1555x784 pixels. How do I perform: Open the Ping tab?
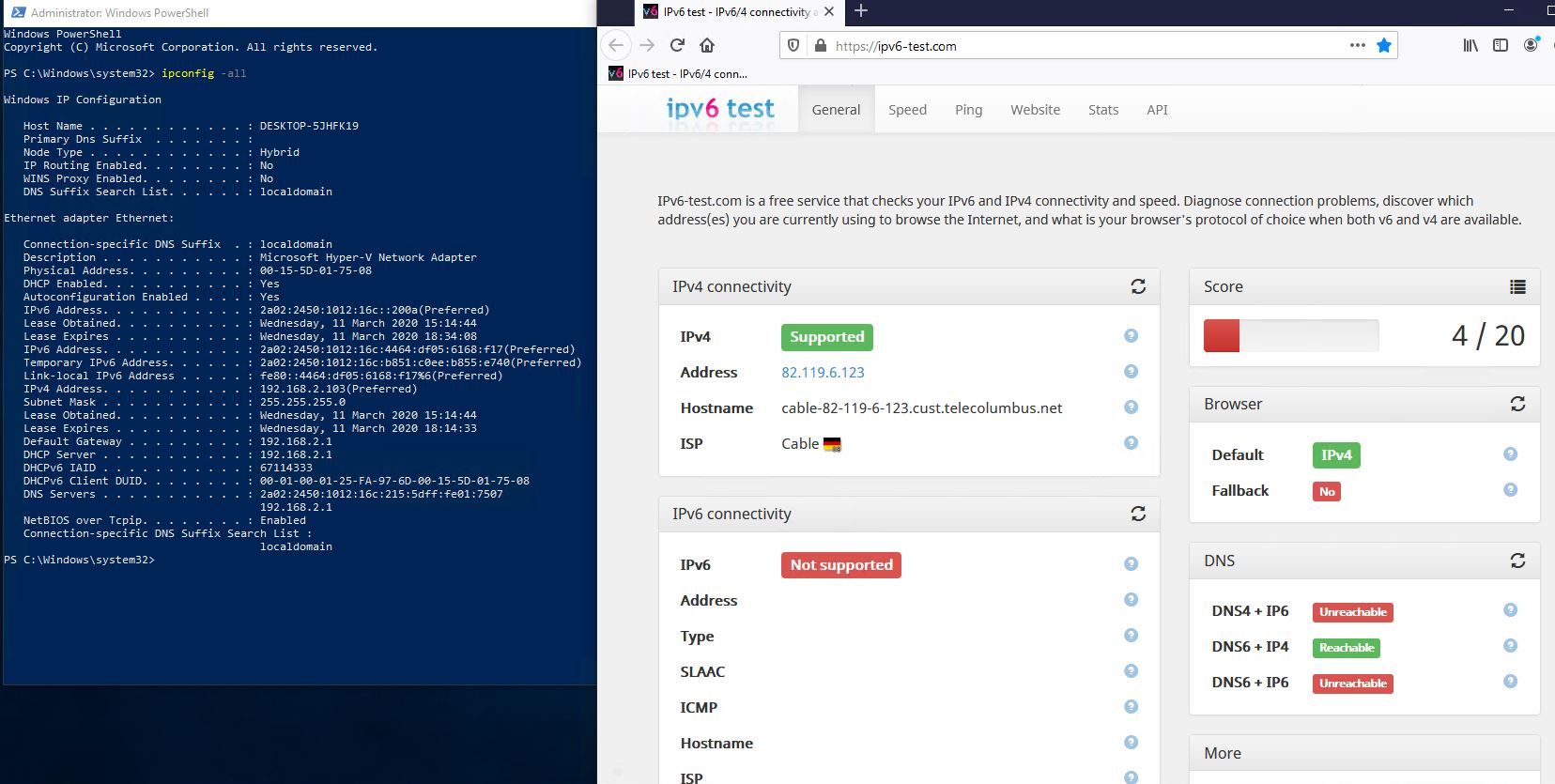(968, 110)
